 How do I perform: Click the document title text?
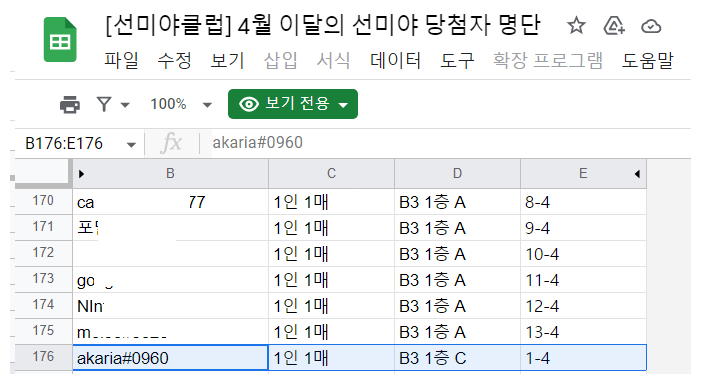coord(322,25)
